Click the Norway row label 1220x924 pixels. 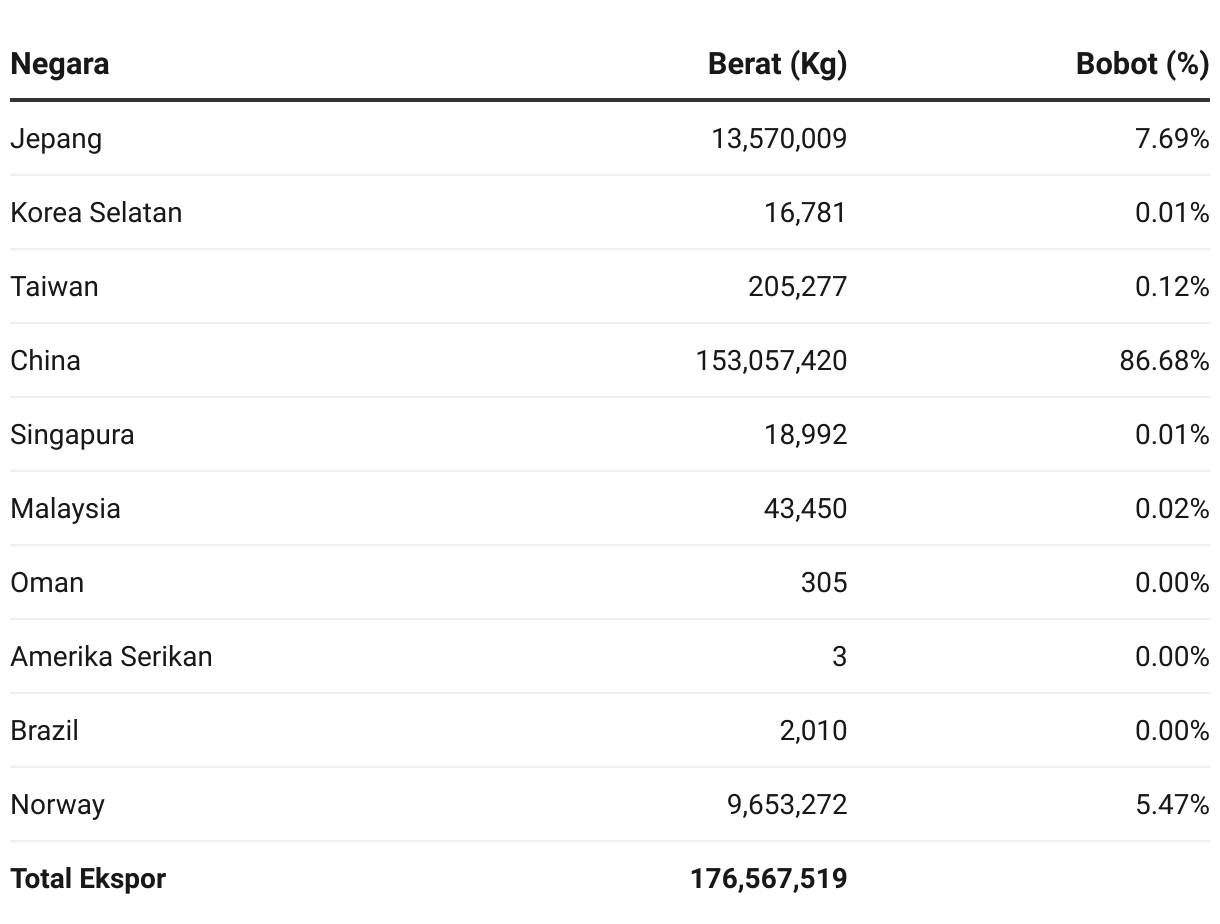[x=58, y=805]
